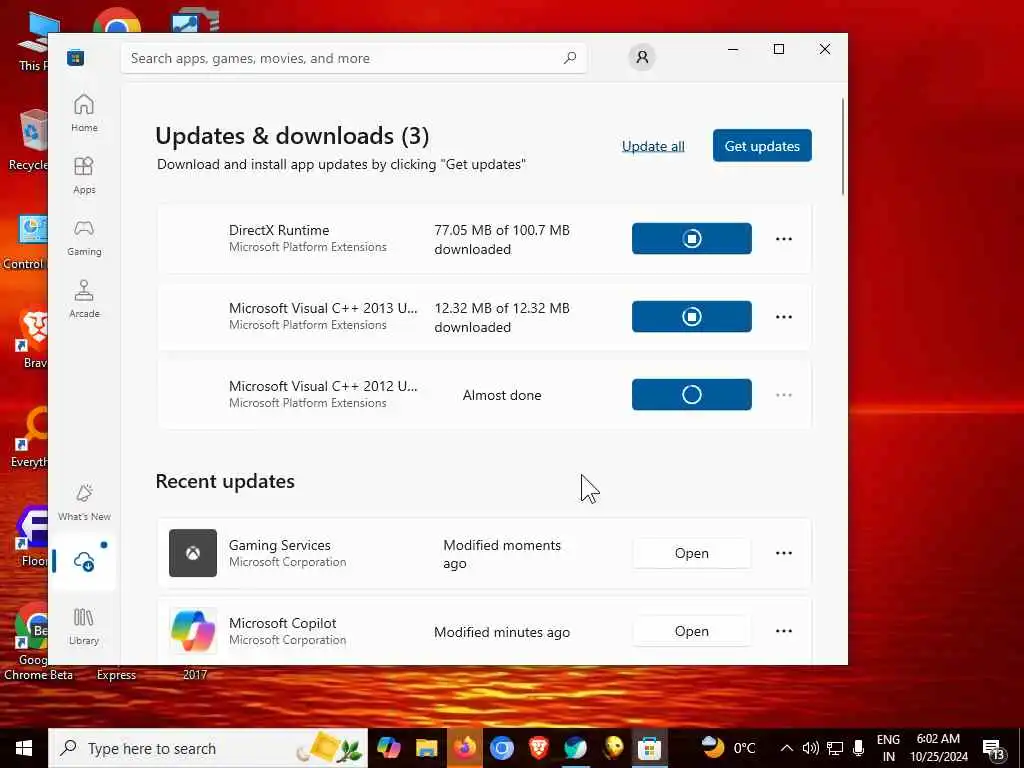Viewport: 1024px width, 768px height.
Task: Click the blue Chromium taskbar icon
Action: point(502,748)
